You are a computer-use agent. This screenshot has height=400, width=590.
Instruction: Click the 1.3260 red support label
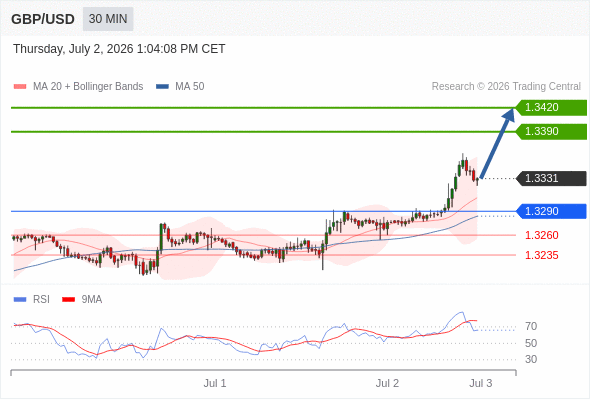pyautogui.click(x=541, y=236)
